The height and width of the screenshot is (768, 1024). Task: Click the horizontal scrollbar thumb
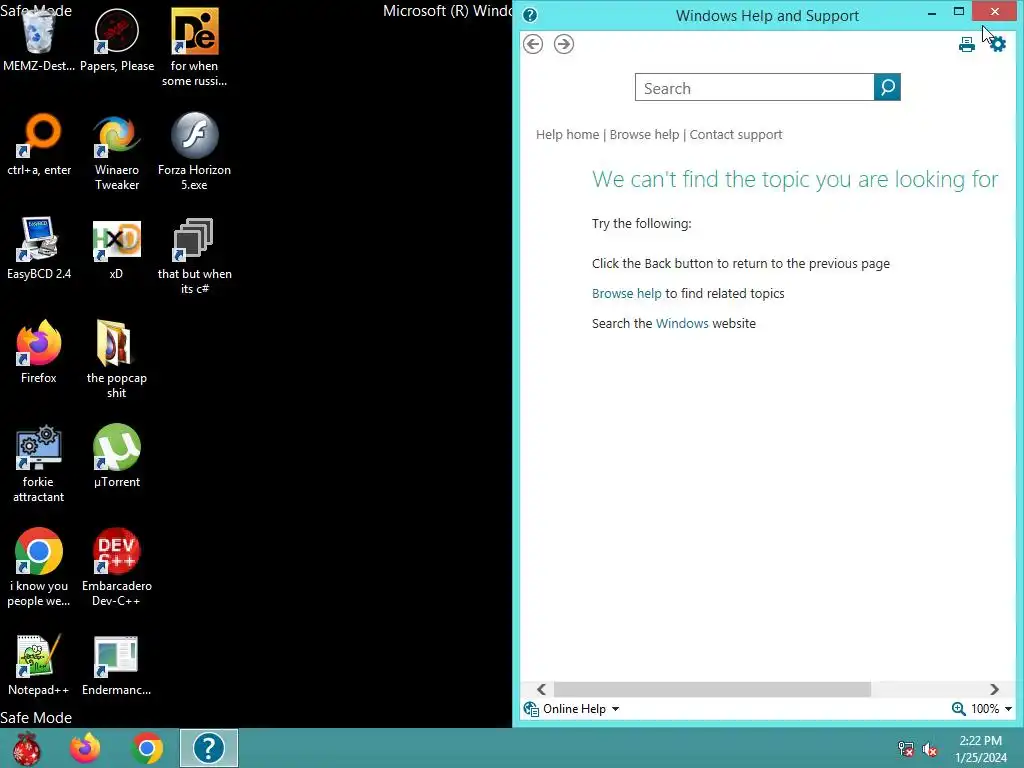coord(712,690)
